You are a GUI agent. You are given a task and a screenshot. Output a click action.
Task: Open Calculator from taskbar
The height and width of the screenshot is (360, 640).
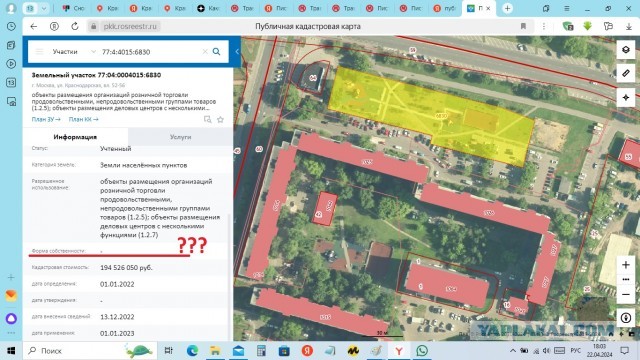[x=261, y=351]
